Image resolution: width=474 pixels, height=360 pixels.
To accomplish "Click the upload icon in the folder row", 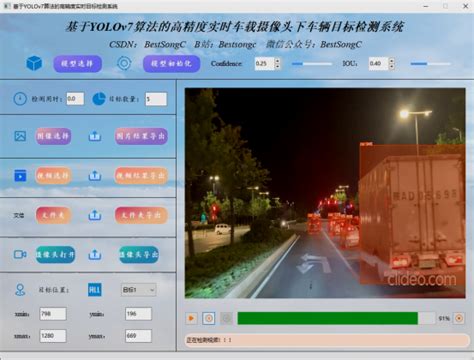I will coord(95,215).
